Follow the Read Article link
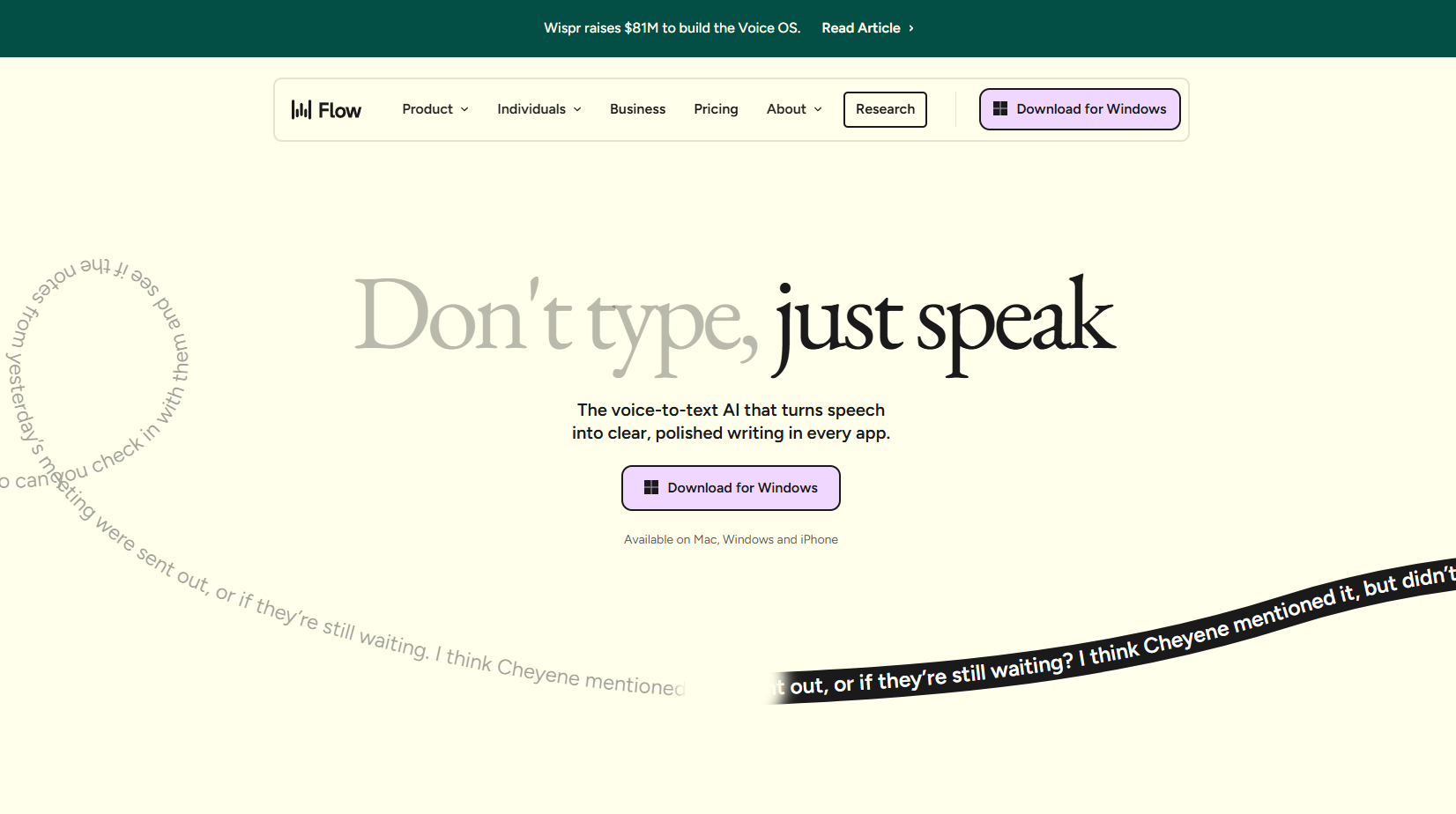This screenshot has height=814, width=1456. click(x=861, y=28)
